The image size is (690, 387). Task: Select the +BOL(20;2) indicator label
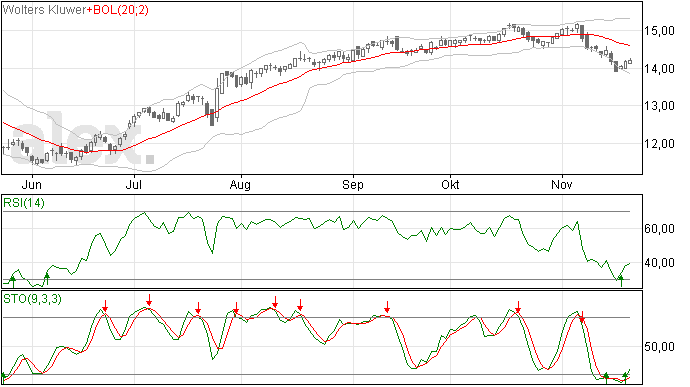[x=118, y=9]
